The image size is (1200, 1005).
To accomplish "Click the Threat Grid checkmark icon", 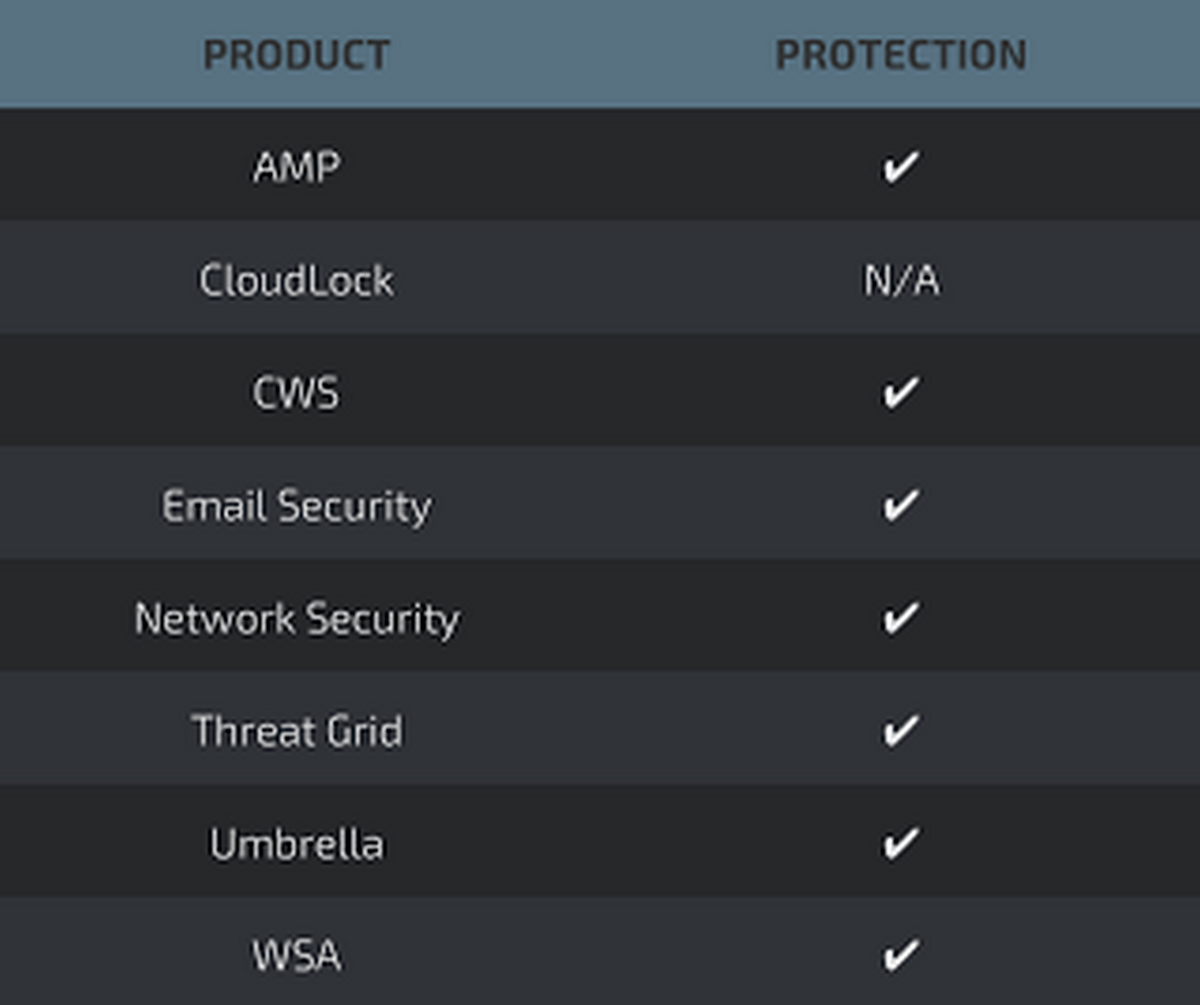I will [x=900, y=731].
